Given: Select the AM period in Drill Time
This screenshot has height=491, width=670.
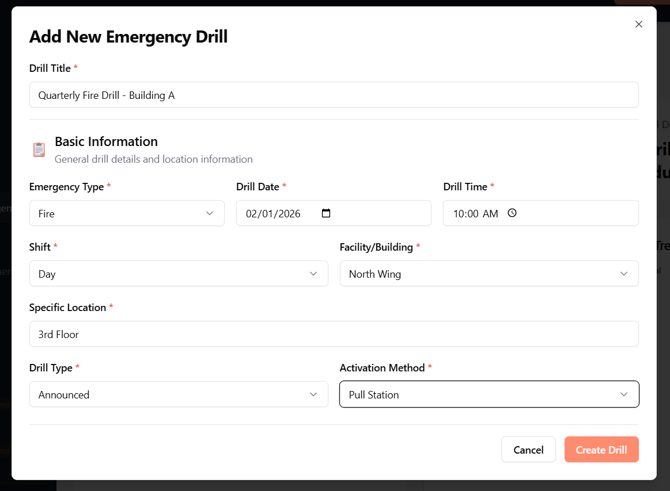Looking at the screenshot, I should (x=490, y=214).
